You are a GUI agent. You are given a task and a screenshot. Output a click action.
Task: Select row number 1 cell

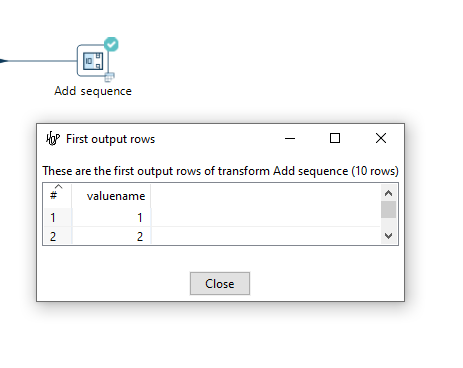click(57, 217)
